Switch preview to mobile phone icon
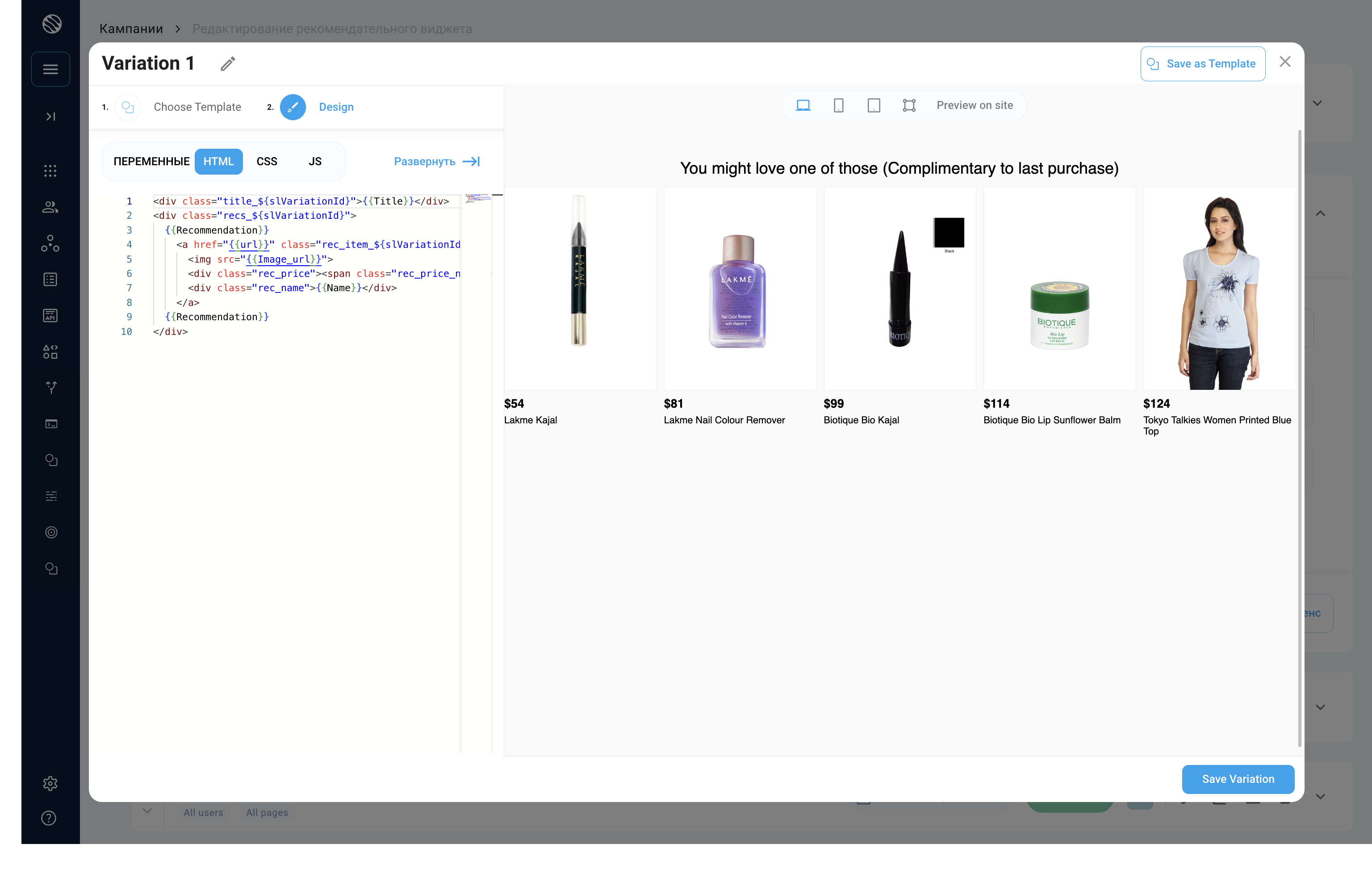Screen dimensions: 1372x869 point(838,105)
